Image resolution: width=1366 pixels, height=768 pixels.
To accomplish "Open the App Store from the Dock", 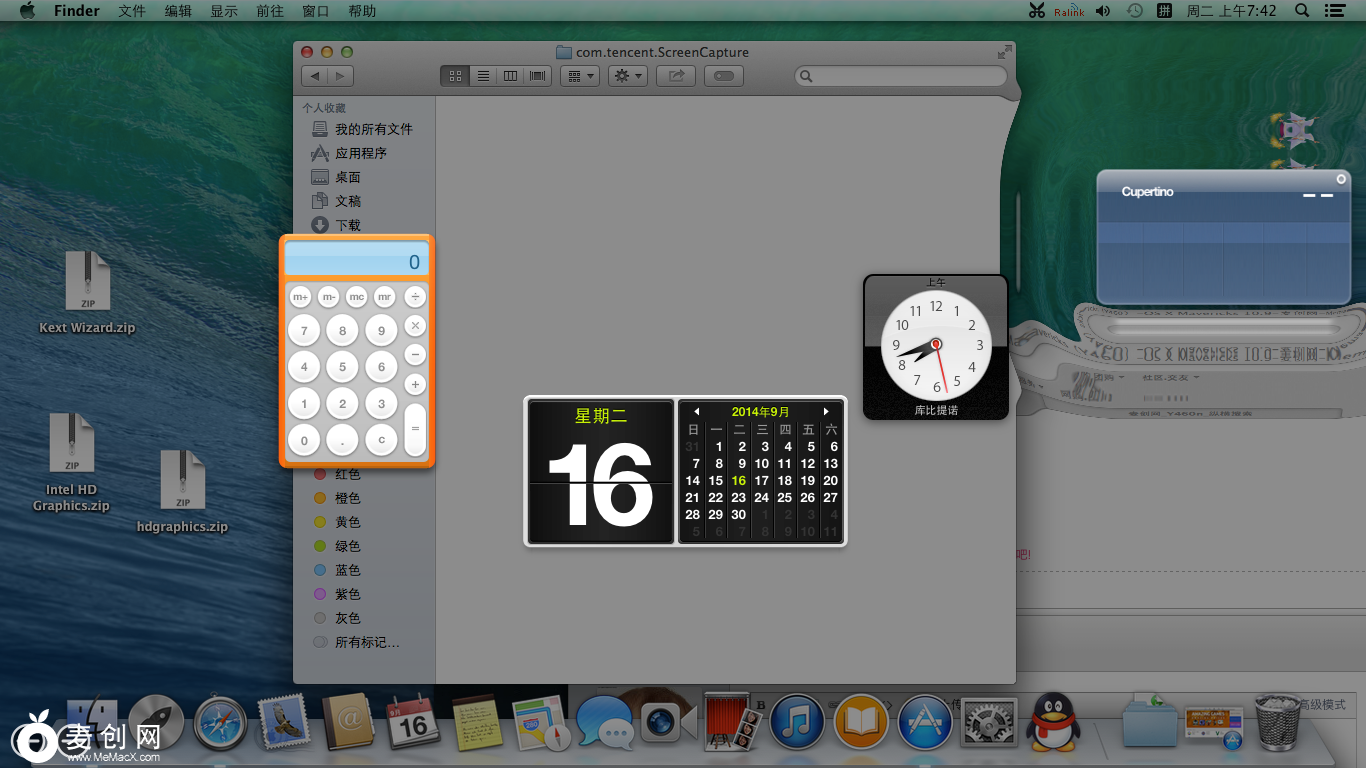I will tap(925, 722).
